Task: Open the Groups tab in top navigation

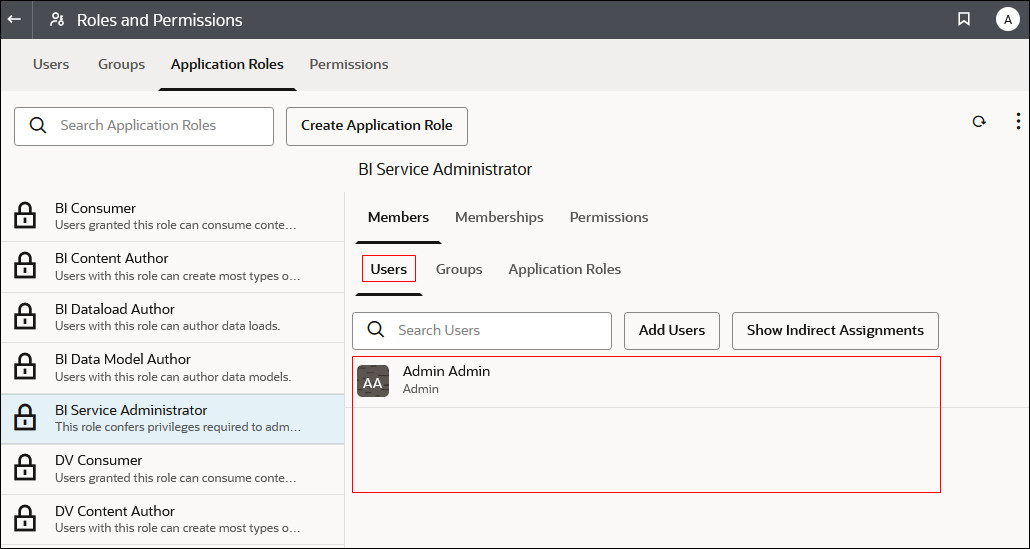Action: [121, 64]
